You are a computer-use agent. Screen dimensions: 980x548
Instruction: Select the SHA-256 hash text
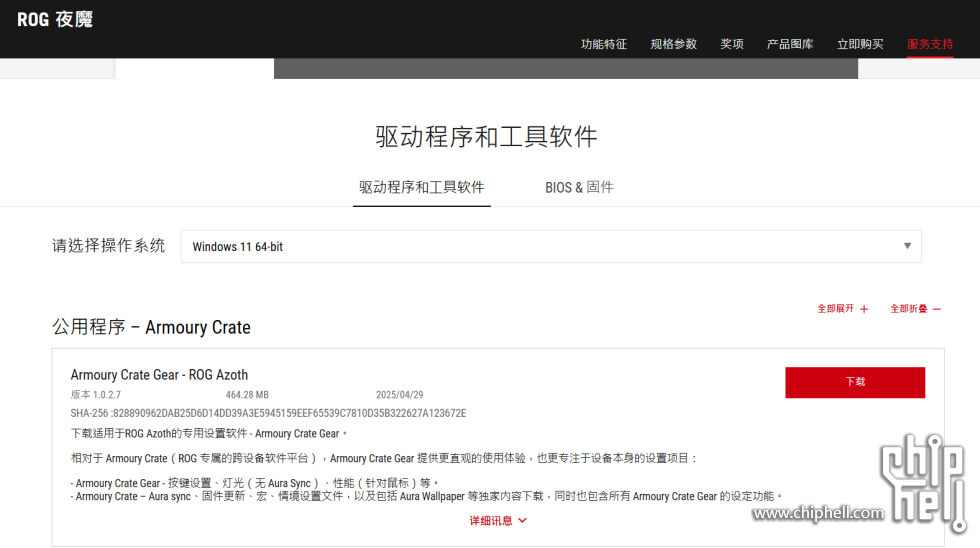click(x=268, y=413)
